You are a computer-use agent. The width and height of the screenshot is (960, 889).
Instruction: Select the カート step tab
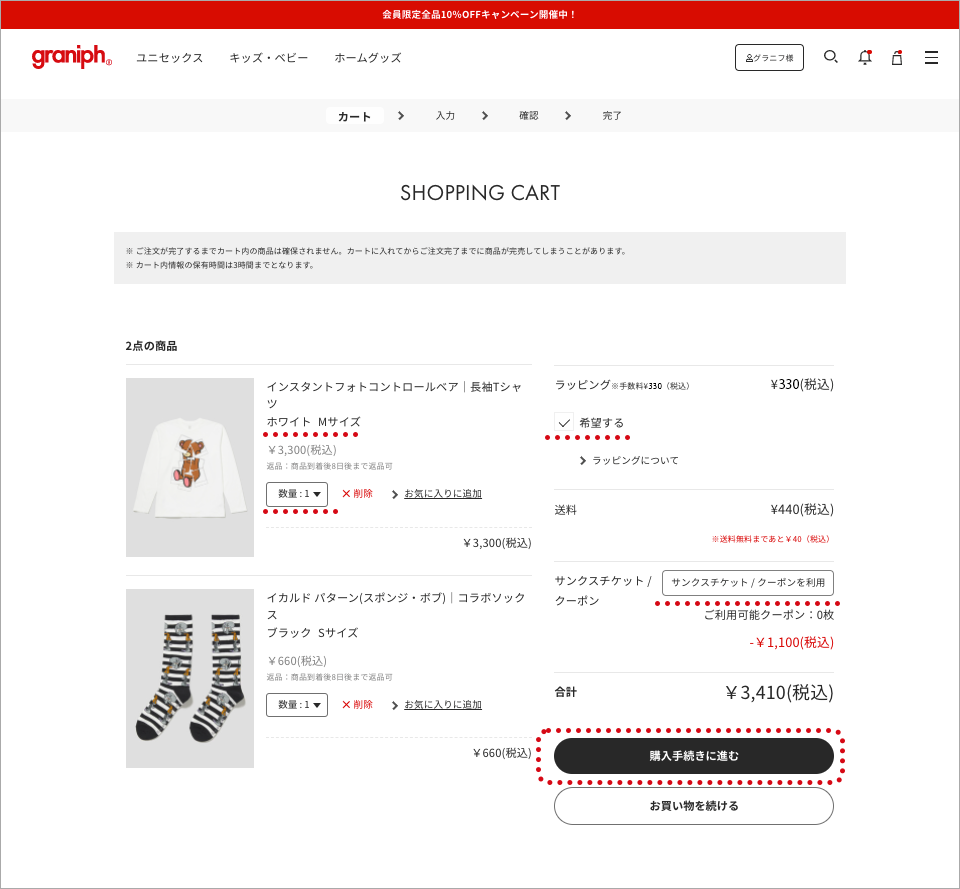click(x=354, y=116)
